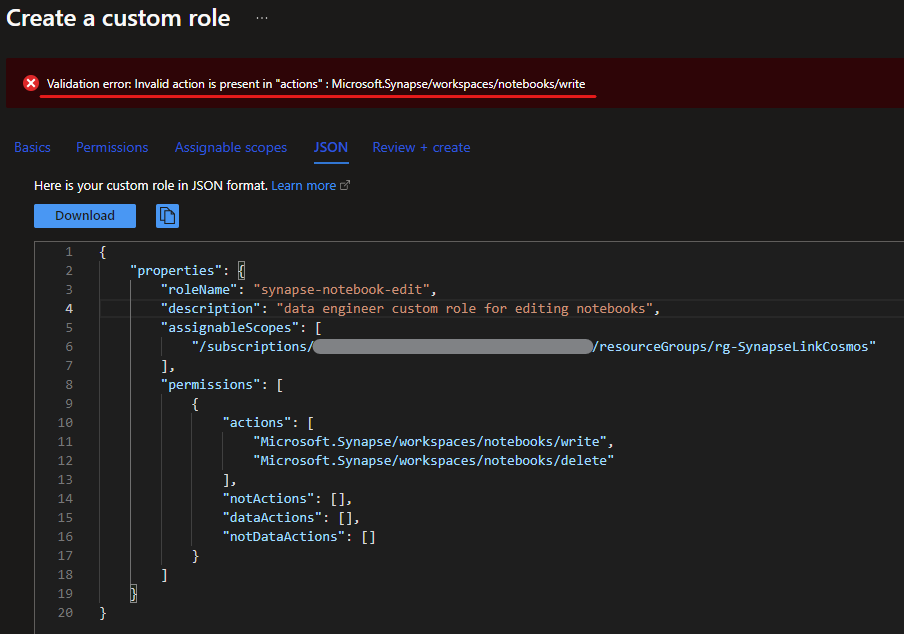Switch to the Permissions tab
Image resolution: width=904 pixels, height=634 pixels.
click(x=112, y=148)
